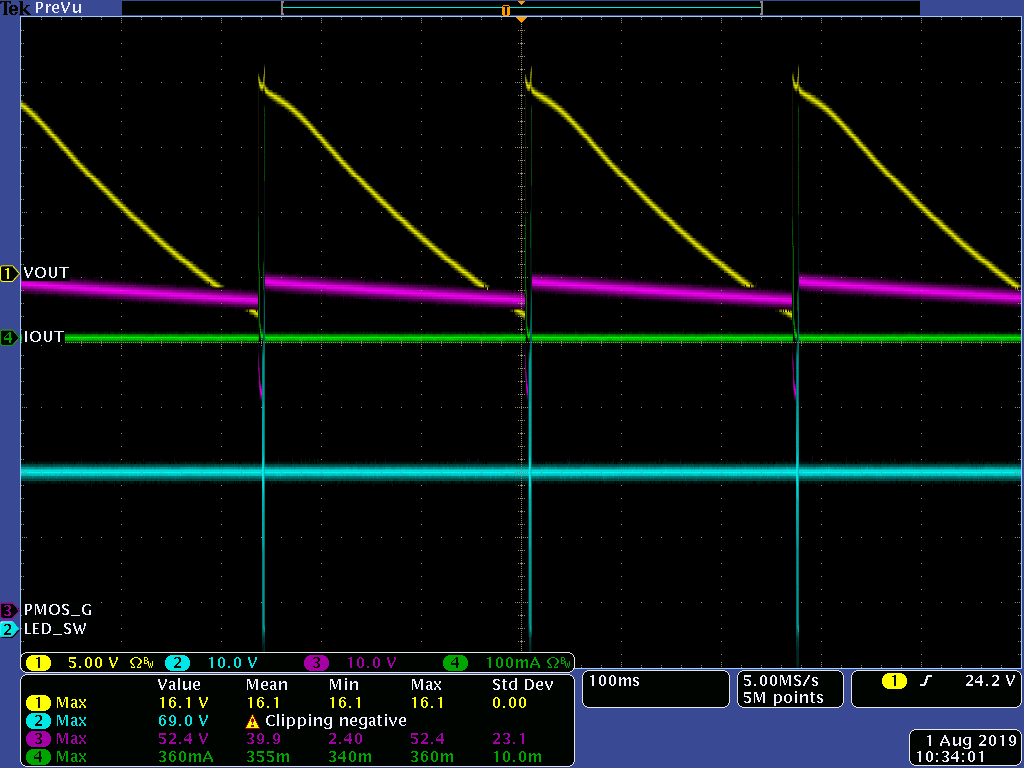Click the trigger rising-edge slope icon
This screenshot has height=768, width=1024.
(925, 681)
